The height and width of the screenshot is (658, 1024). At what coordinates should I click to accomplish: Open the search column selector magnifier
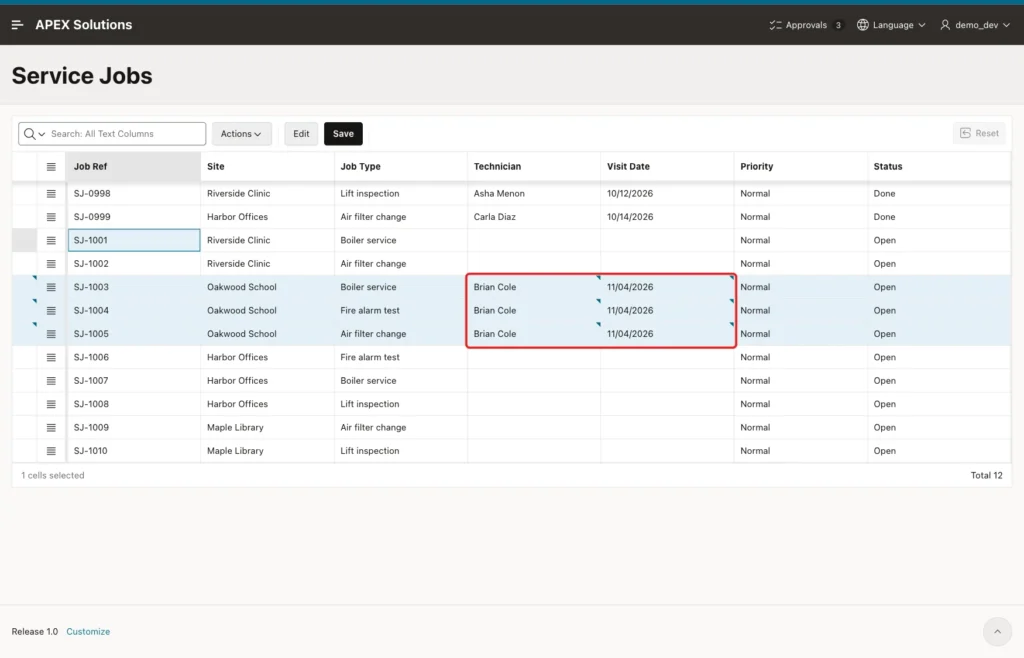coord(34,134)
